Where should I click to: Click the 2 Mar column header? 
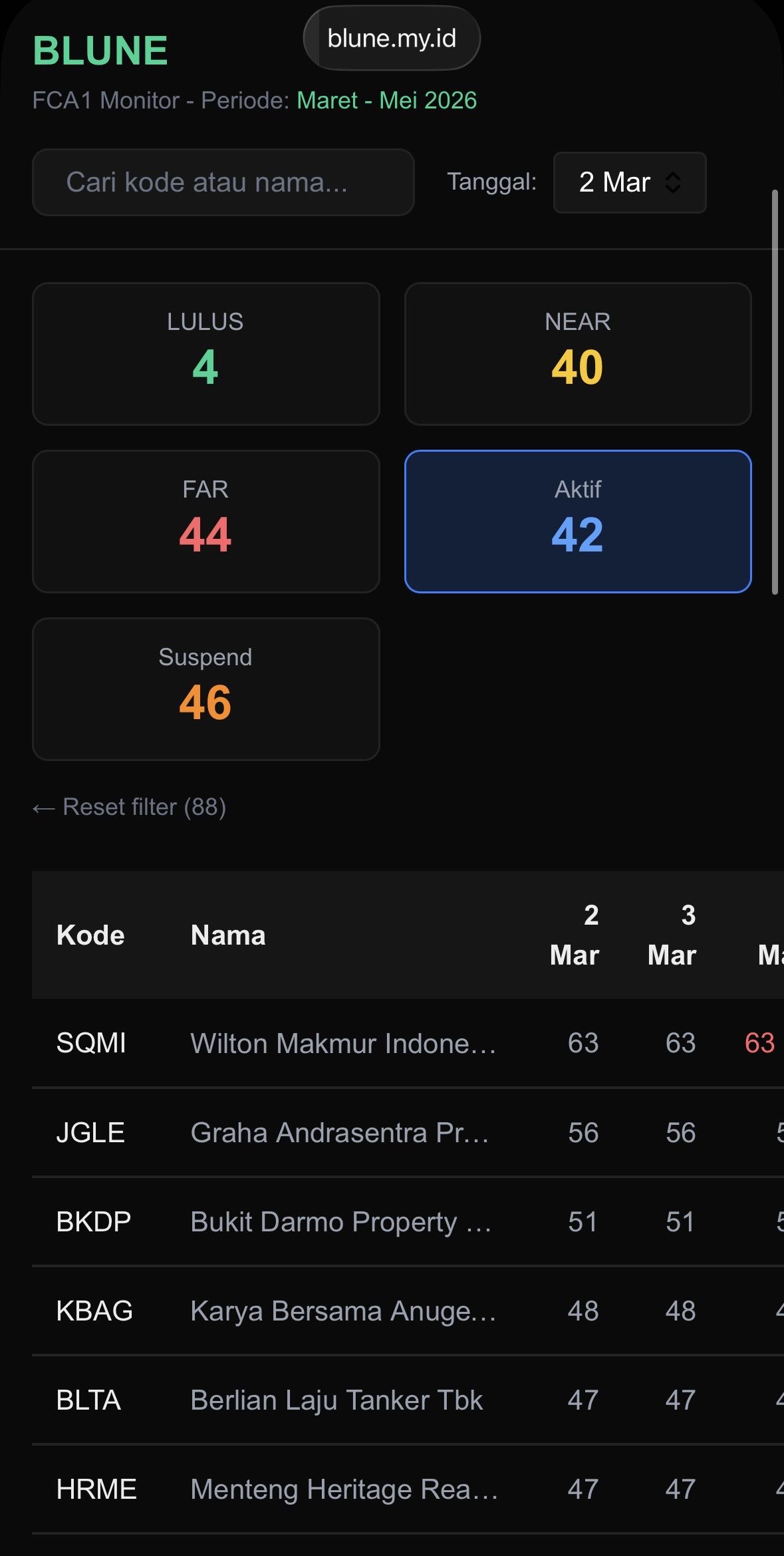575,935
